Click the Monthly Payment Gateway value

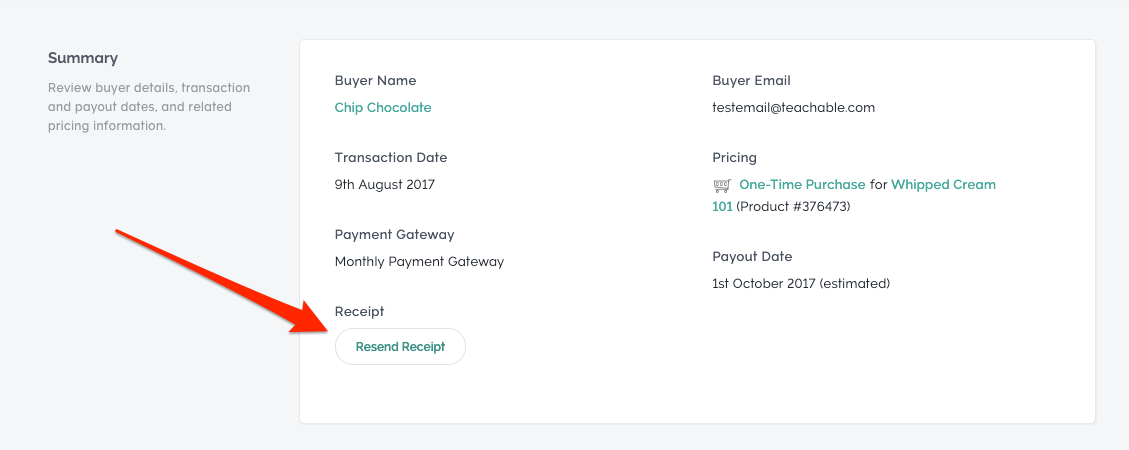click(x=419, y=261)
